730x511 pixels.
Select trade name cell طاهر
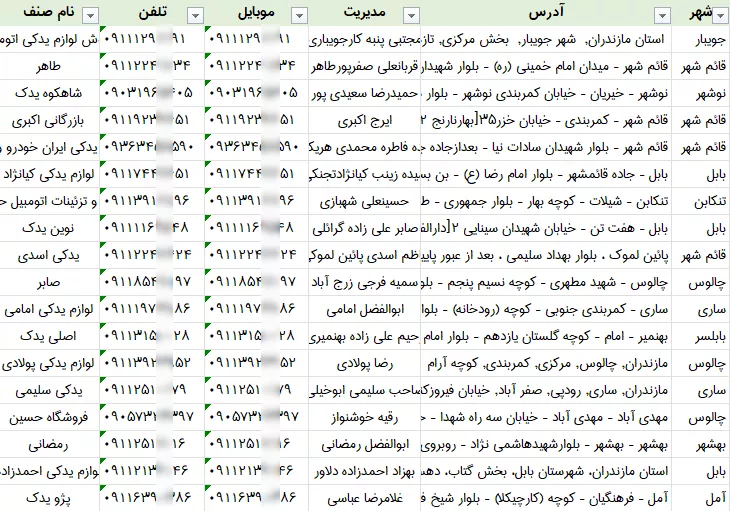[49, 67]
